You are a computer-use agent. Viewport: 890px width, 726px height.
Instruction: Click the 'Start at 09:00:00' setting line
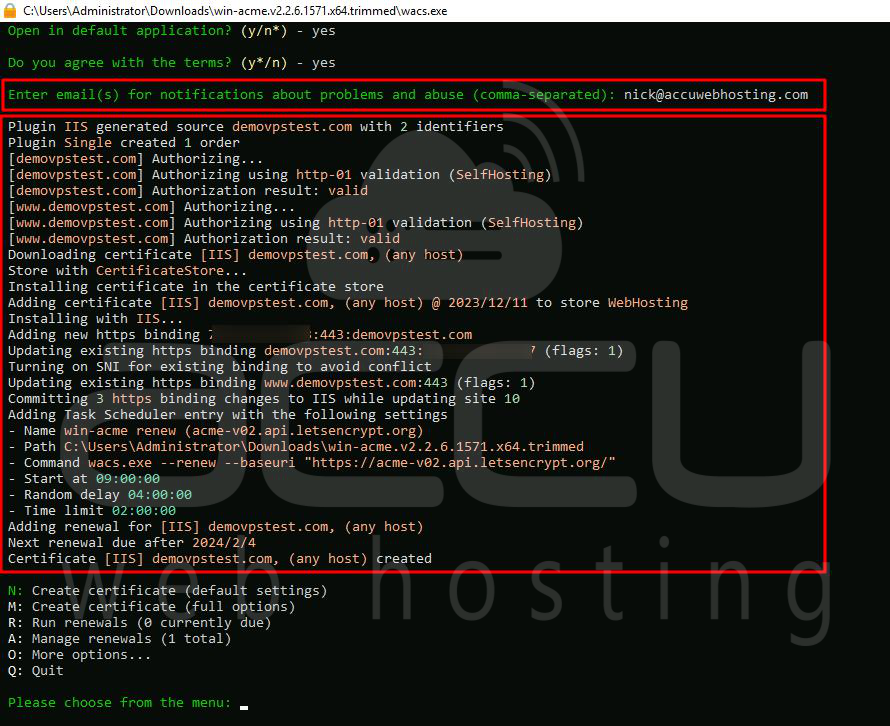point(83,479)
